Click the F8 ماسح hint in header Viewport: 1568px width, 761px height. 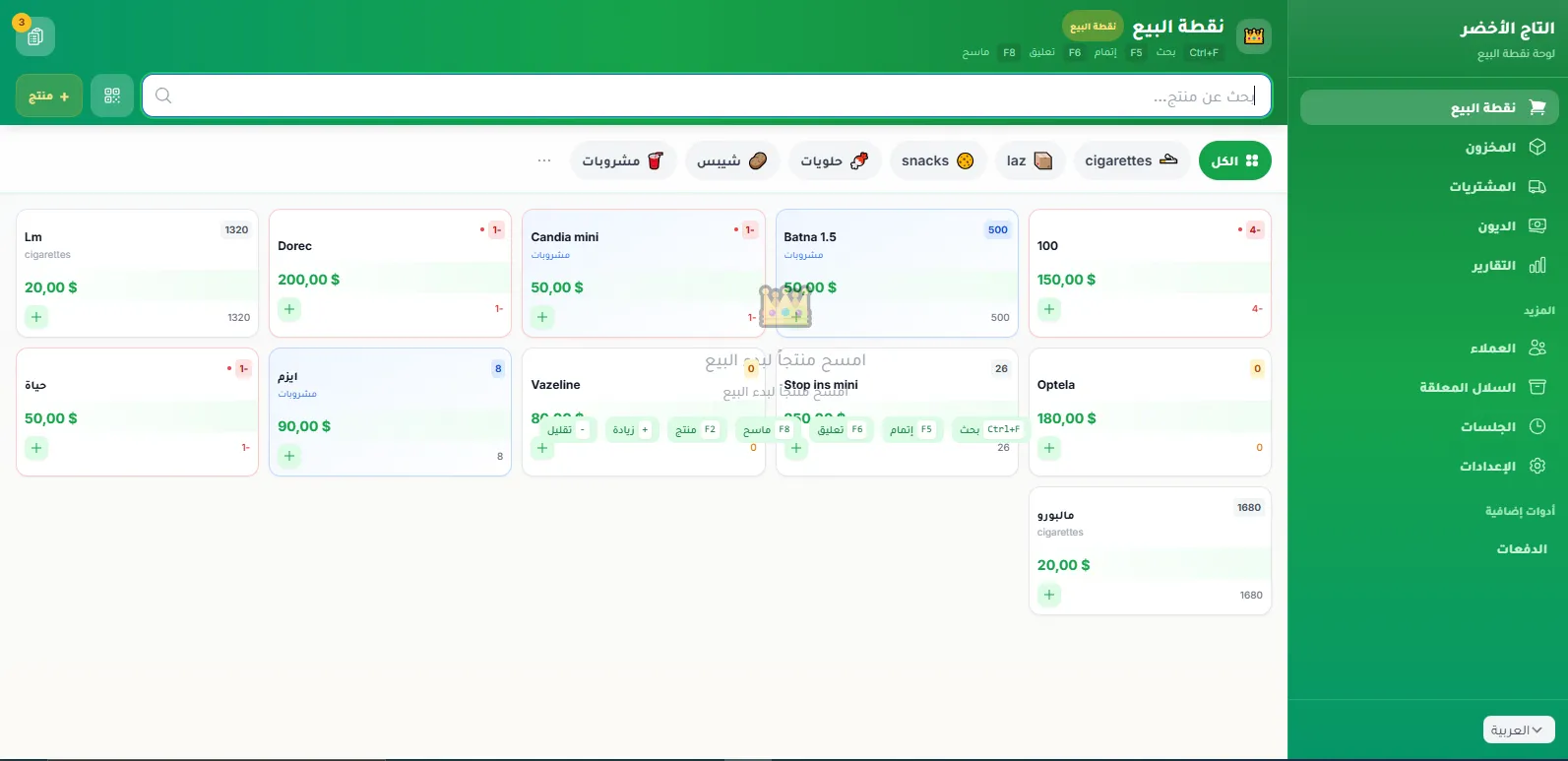pos(991,52)
